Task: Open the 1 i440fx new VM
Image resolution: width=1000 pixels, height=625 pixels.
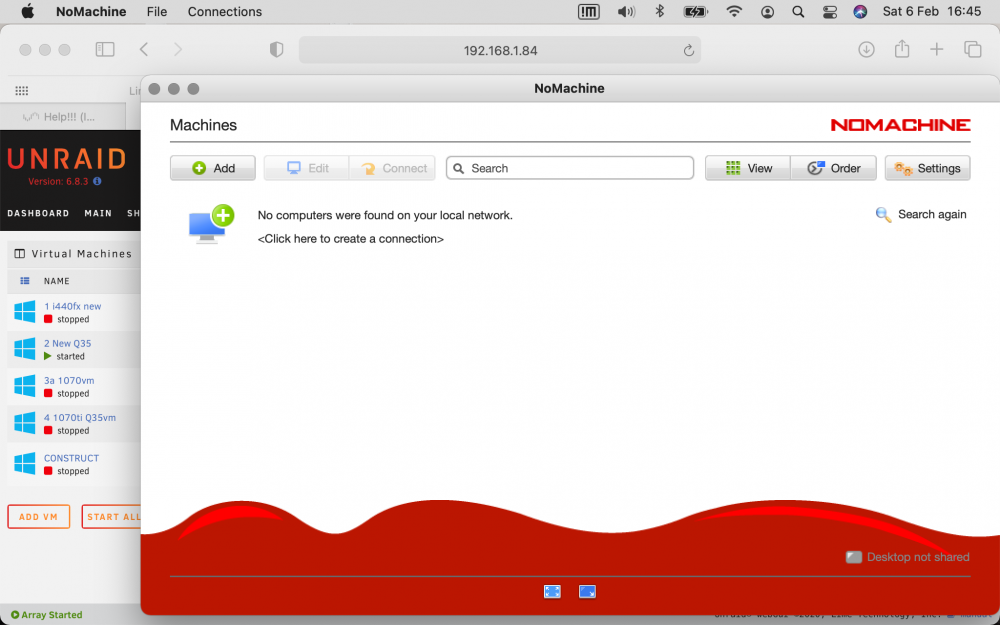Action: pos(73,306)
